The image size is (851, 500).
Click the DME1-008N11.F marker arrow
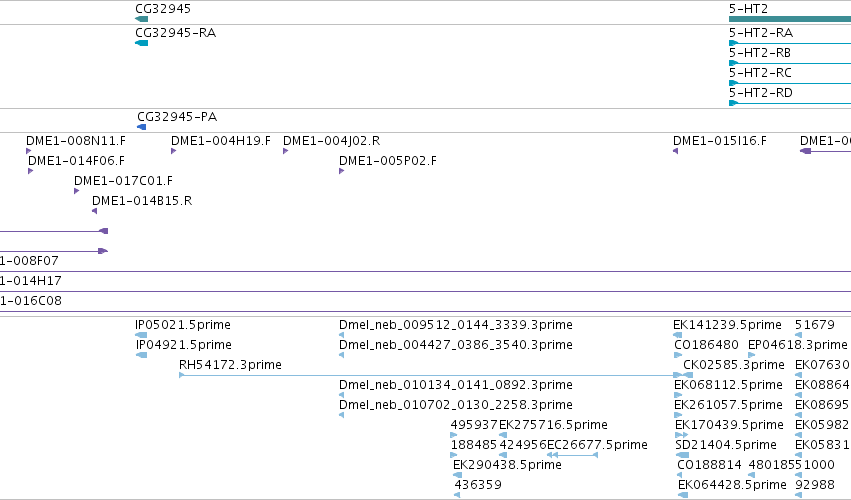point(29,151)
